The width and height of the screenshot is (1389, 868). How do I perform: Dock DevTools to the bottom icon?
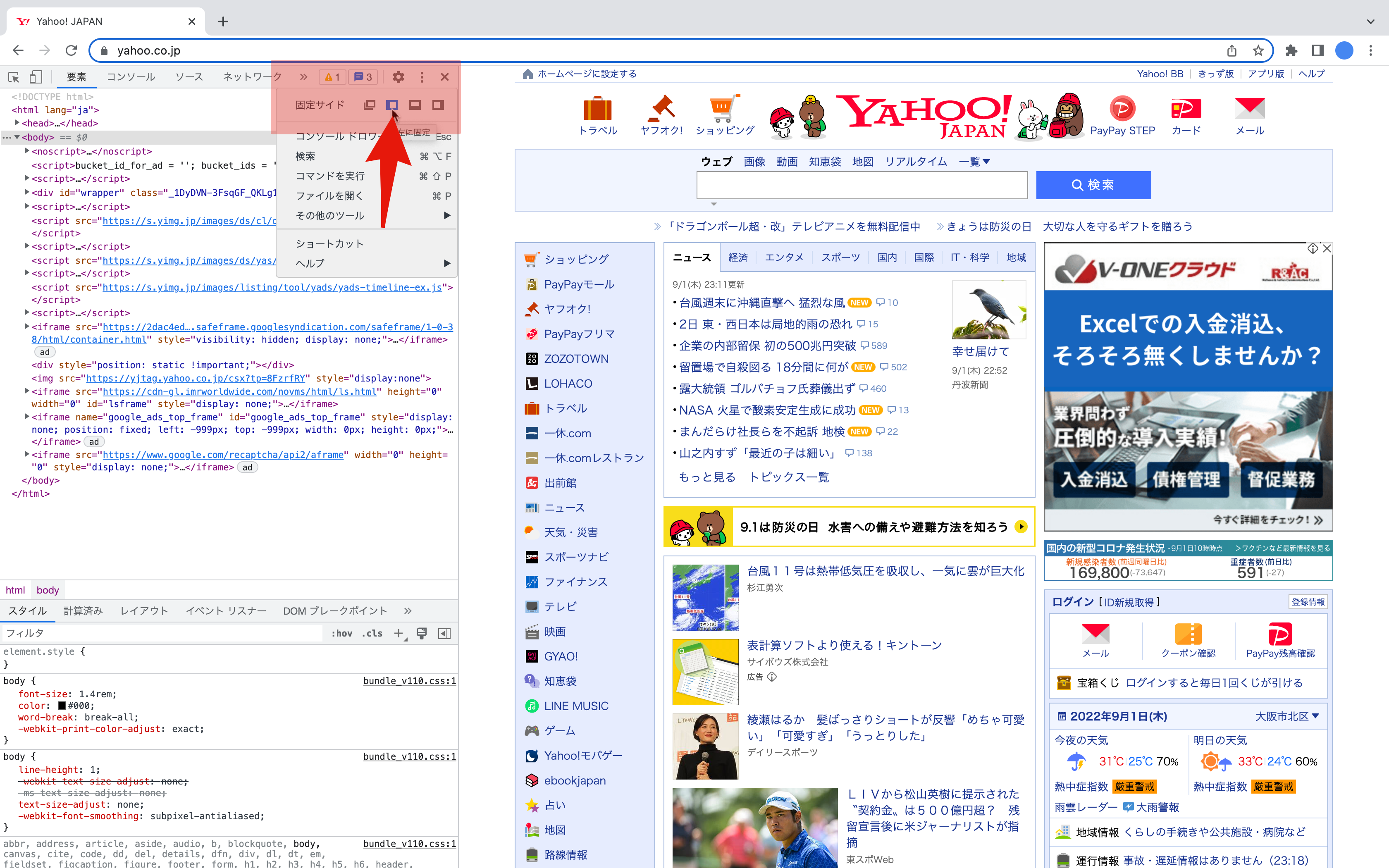tap(415, 105)
